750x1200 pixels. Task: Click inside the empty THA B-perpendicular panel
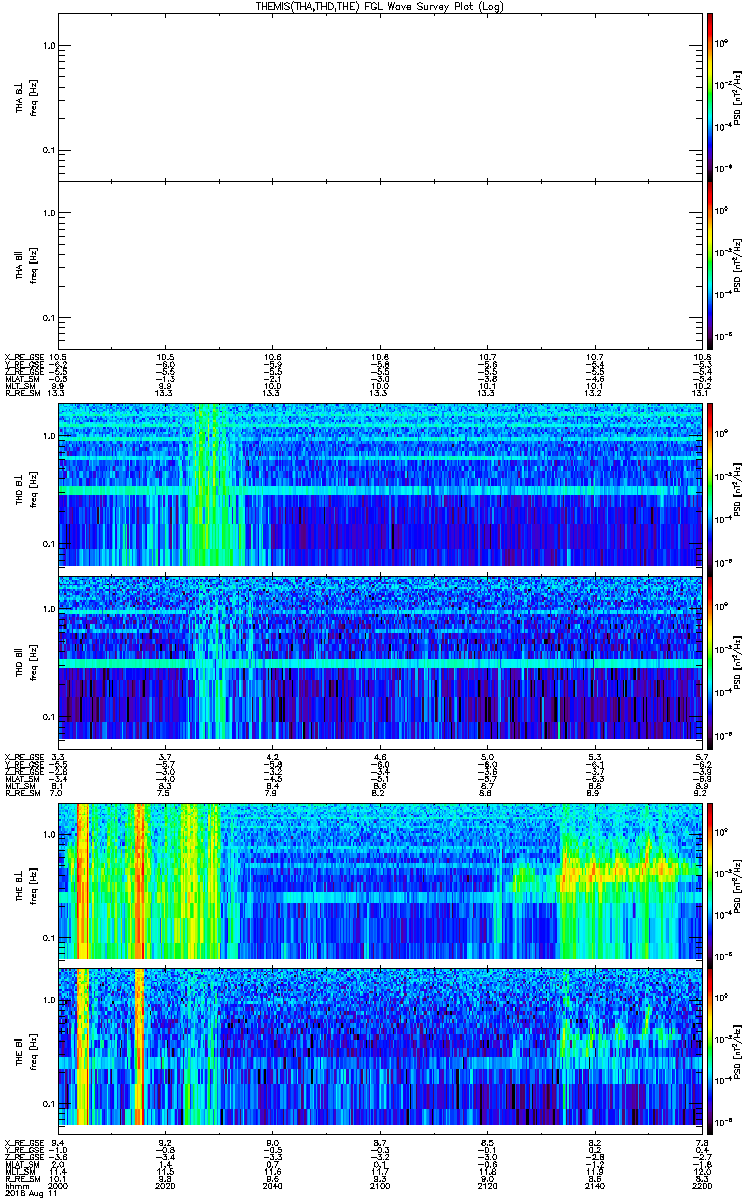(x=380, y=95)
